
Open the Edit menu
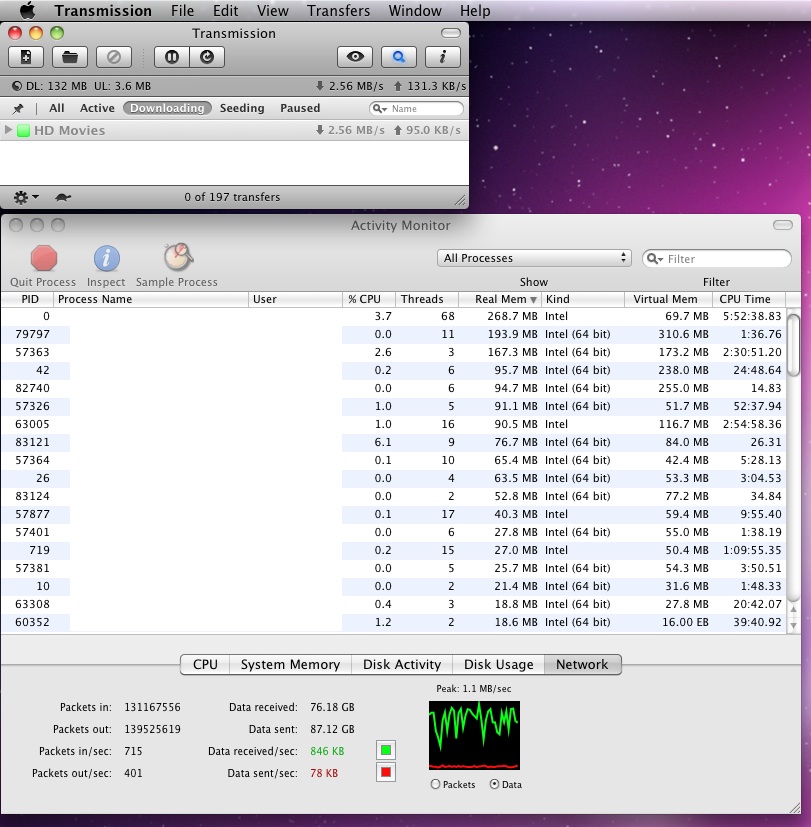(225, 11)
